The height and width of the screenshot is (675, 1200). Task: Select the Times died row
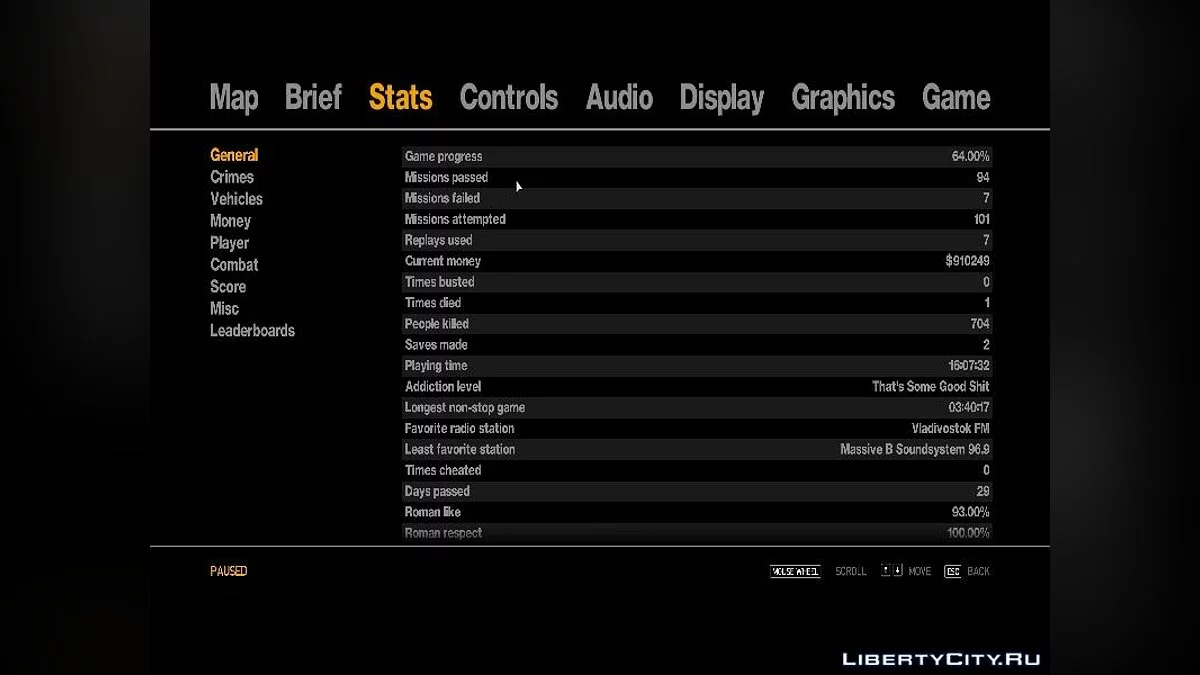coord(697,303)
